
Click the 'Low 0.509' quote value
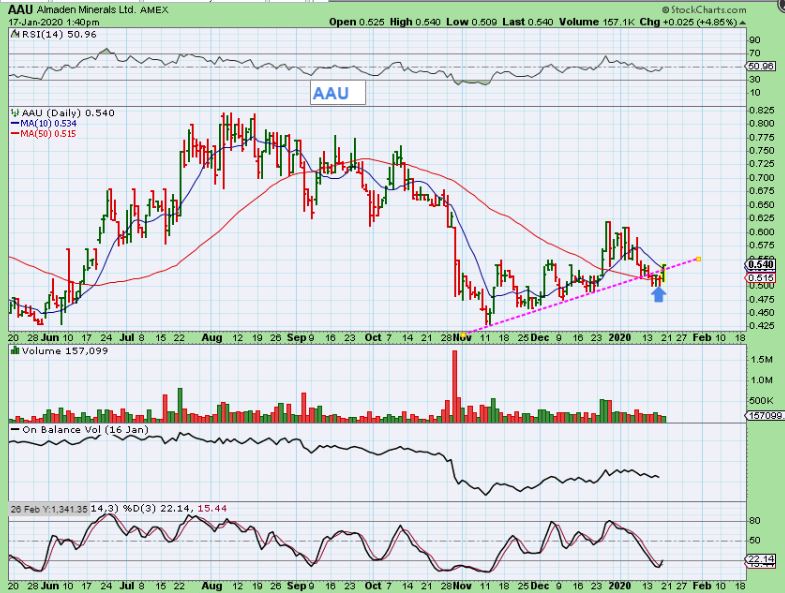tap(471, 22)
